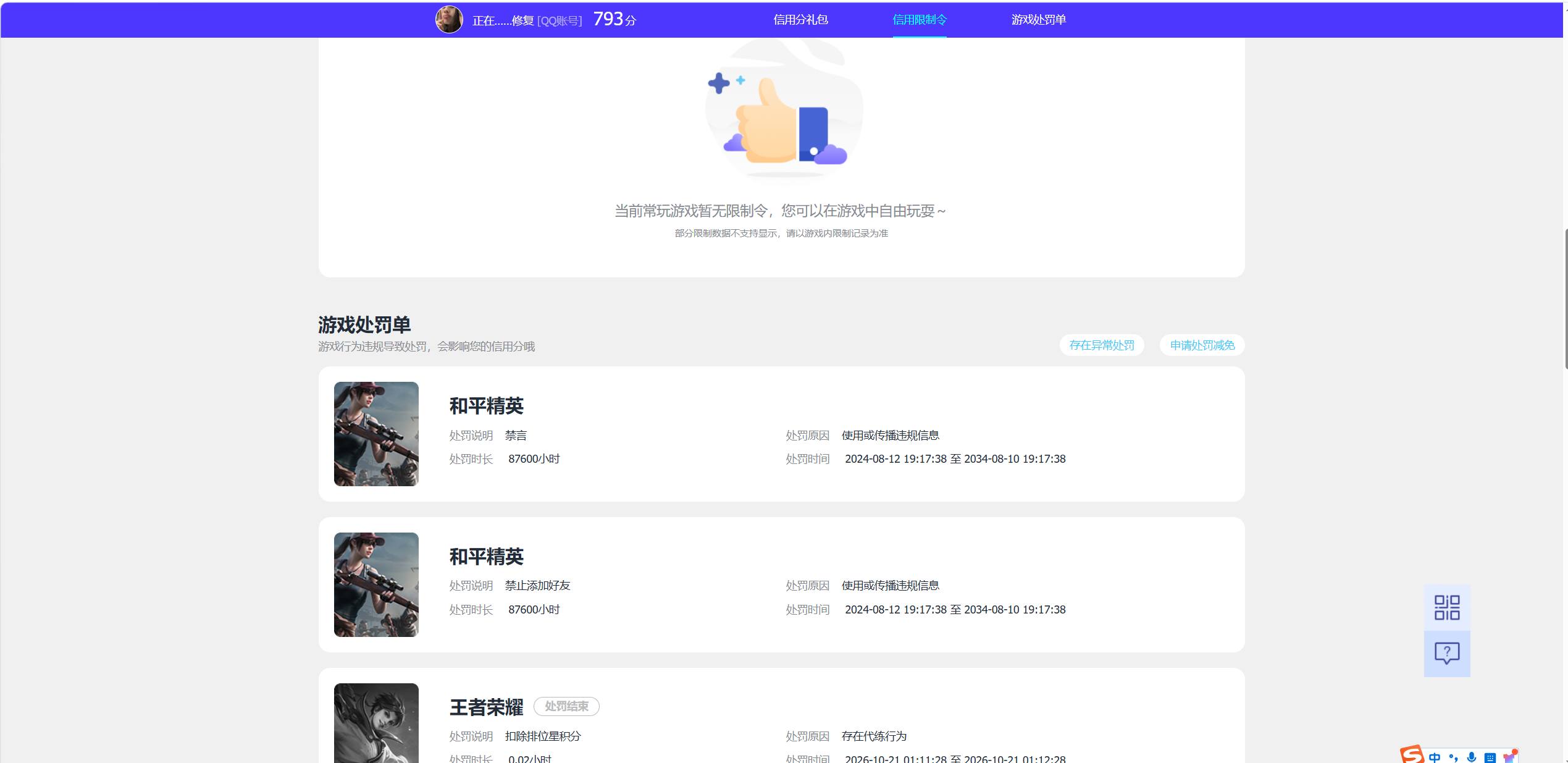
Task: Click the page vertical scrollbar thumb
Action: (1566, 298)
